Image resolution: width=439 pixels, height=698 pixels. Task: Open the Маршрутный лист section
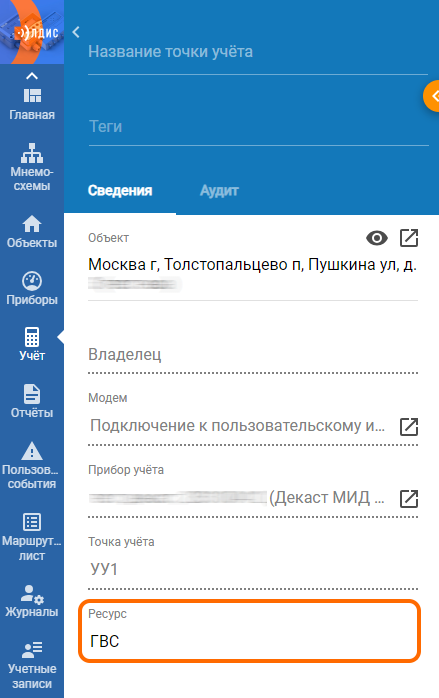pos(32,537)
